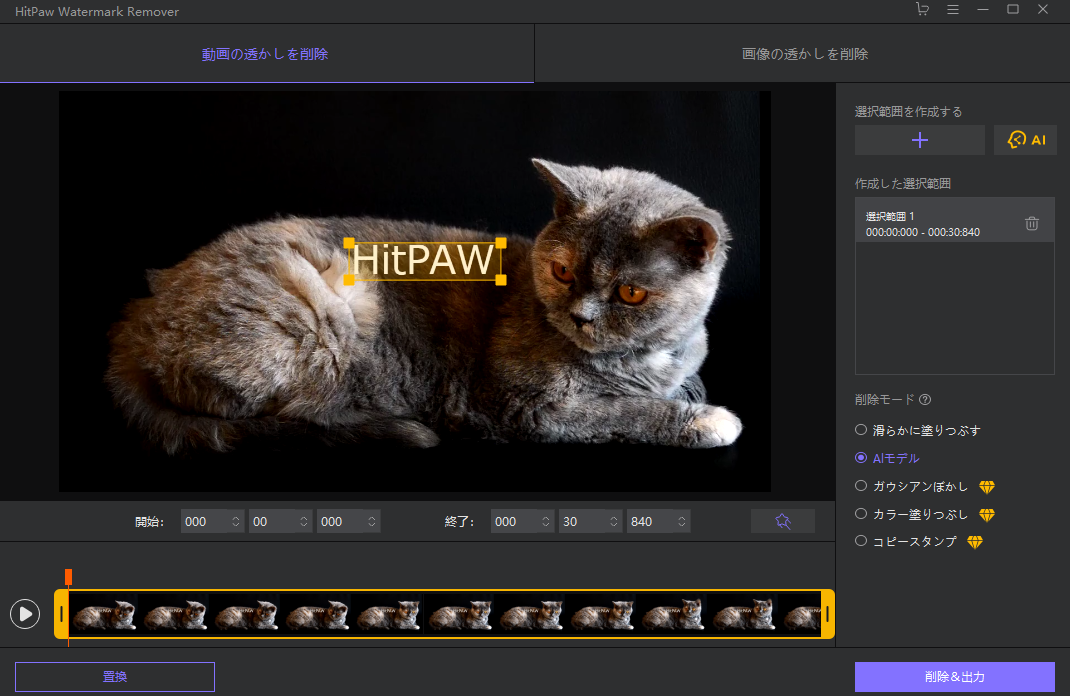Switch to 動画の透かしを削除 tab
This screenshot has height=696, width=1070.
point(266,54)
